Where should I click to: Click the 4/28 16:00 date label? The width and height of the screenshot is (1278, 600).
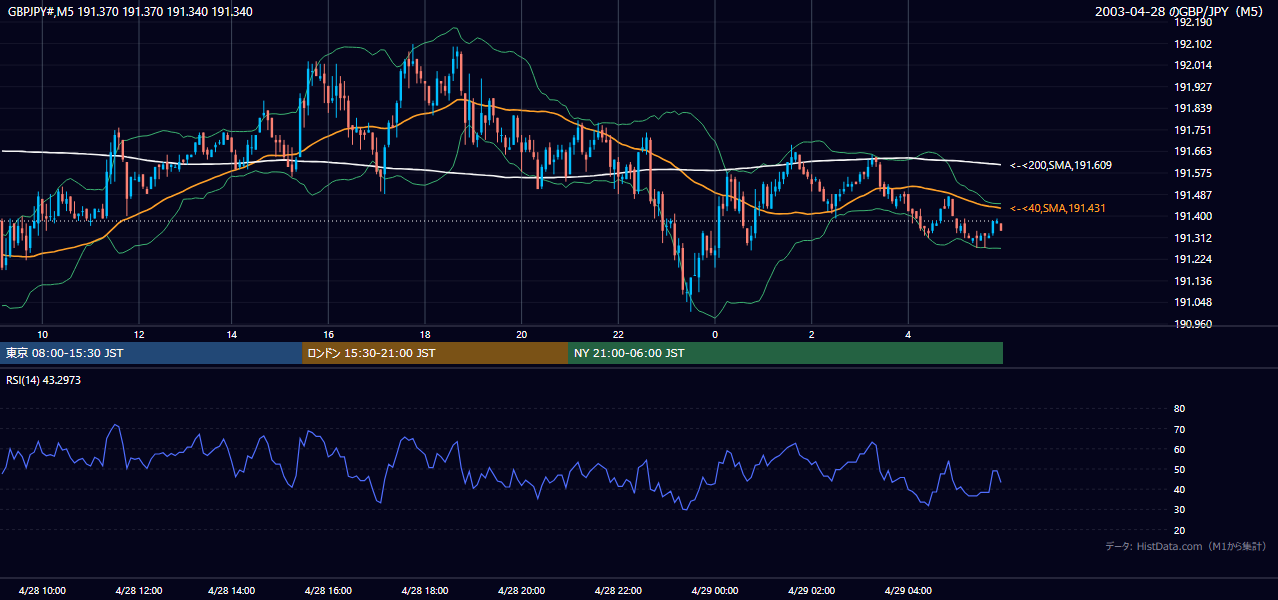tap(328, 591)
